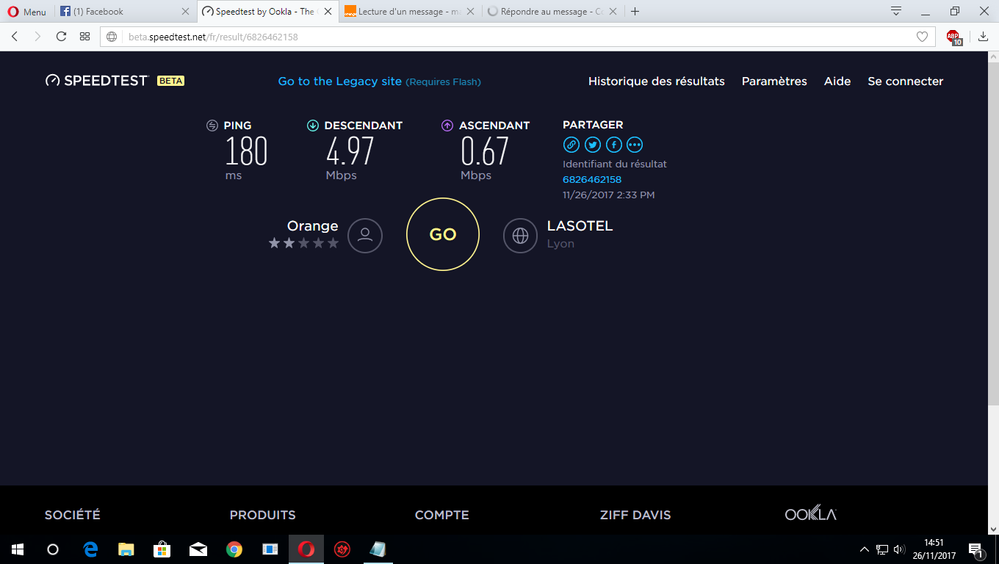Open more sharing options ellipsis icon
Screen dimensions: 999x564
[635, 145]
